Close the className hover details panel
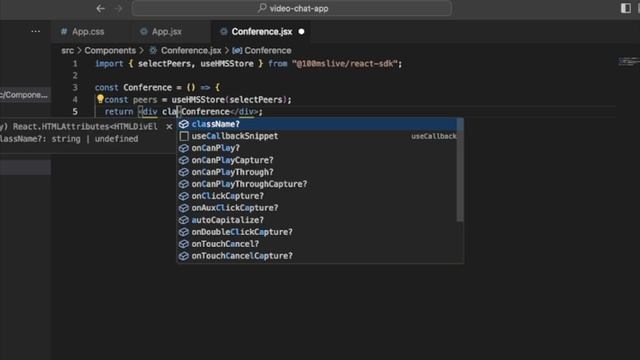 [x=169, y=127]
